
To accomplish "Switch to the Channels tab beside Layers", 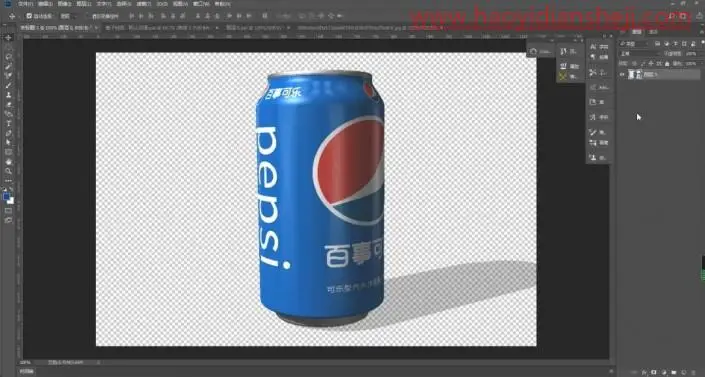I will [653, 32].
